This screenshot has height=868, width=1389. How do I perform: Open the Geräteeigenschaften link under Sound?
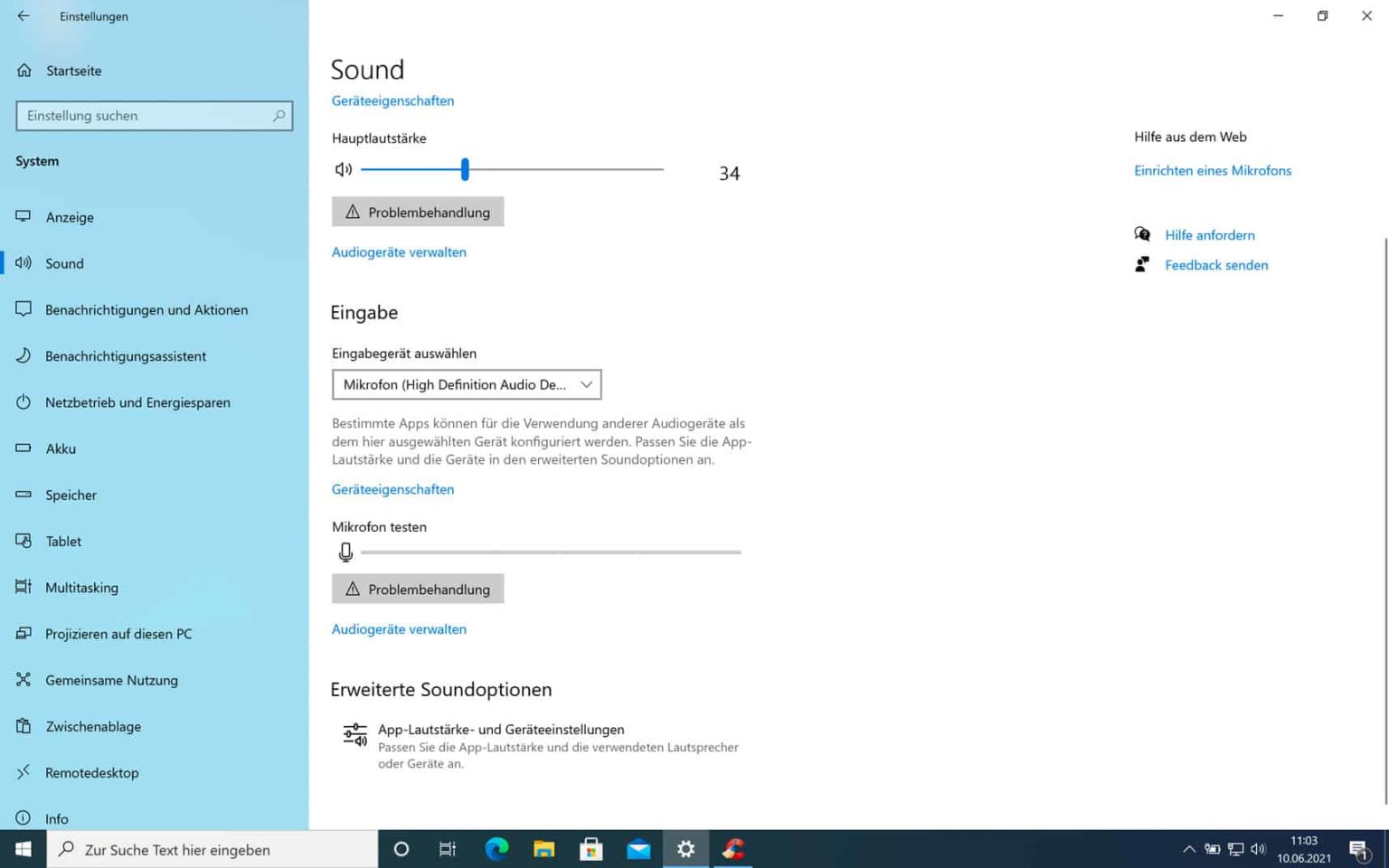click(x=392, y=100)
